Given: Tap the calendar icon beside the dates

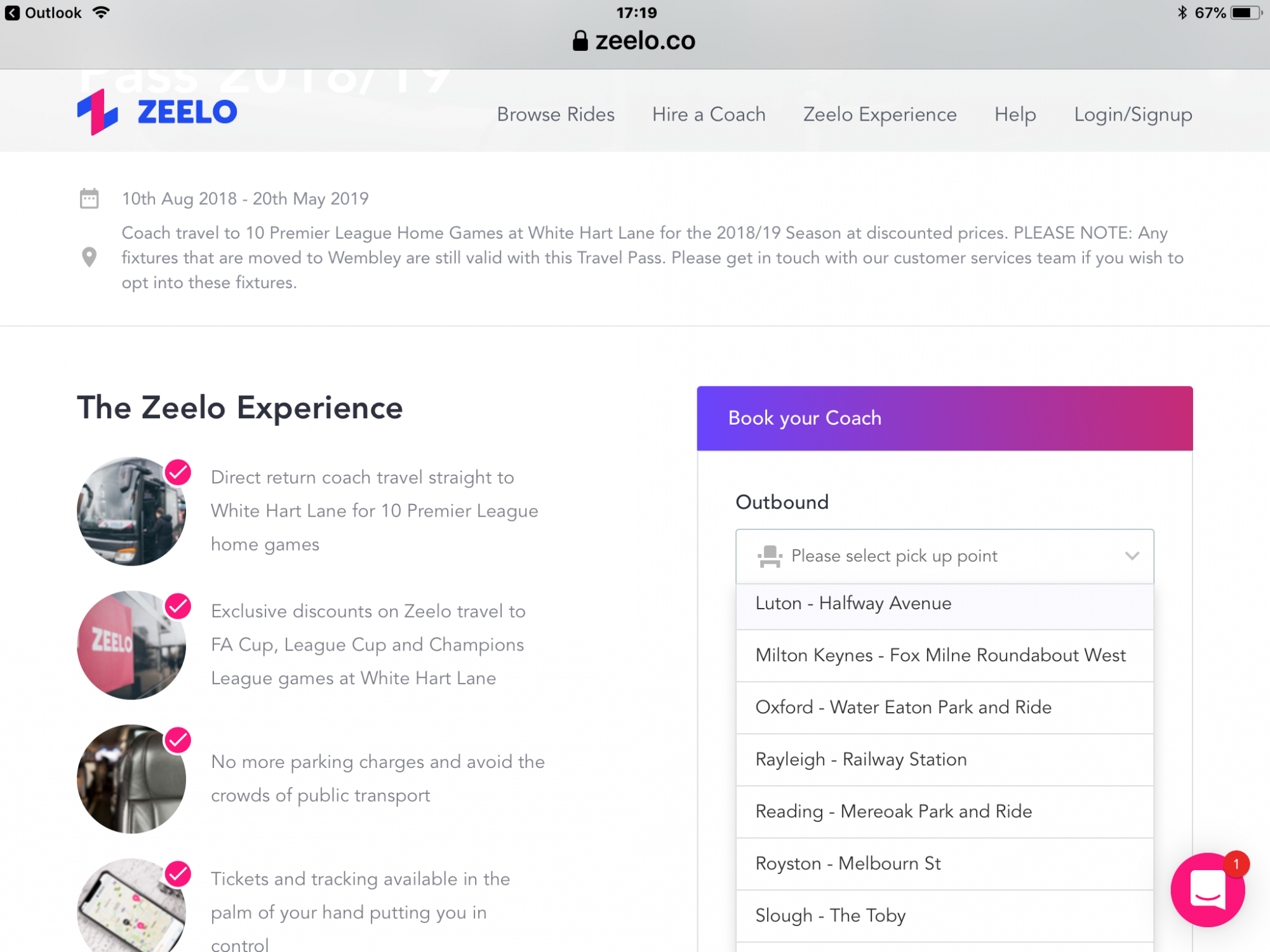Looking at the screenshot, I should tap(90, 199).
